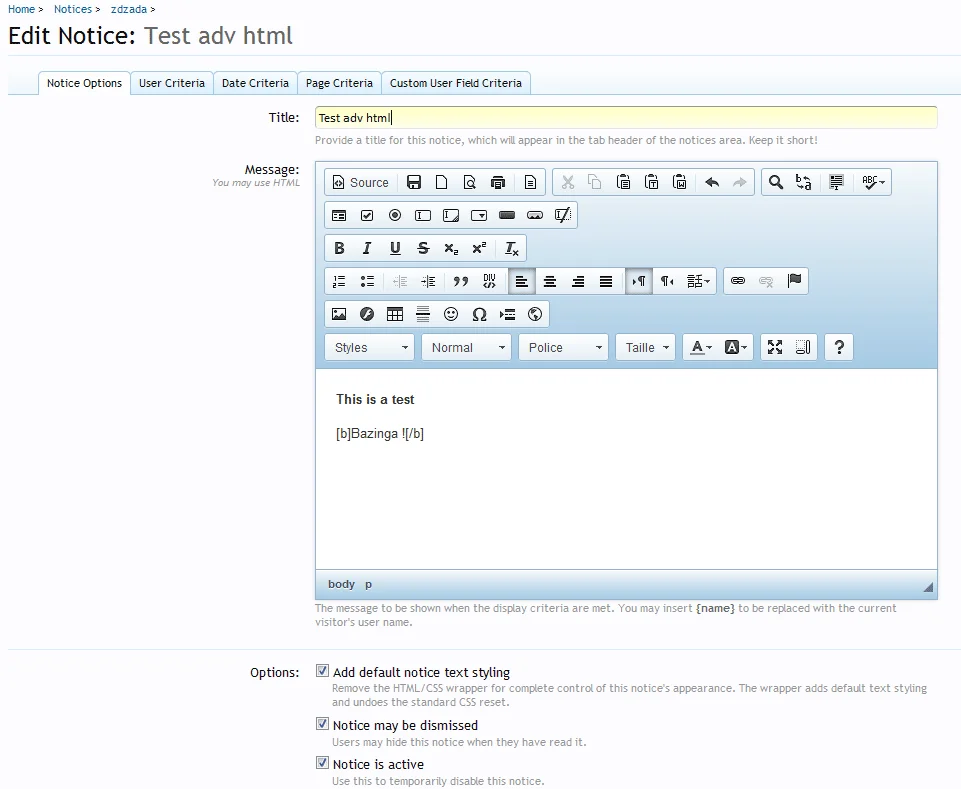Toggle Notice may be dismissed checkbox
The width and height of the screenshot is (961, 789).
[322, 724]
